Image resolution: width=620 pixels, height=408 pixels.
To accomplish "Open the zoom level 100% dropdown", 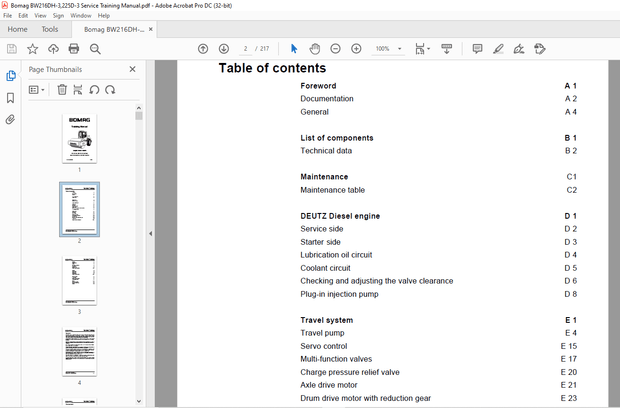I will point(388,49).
